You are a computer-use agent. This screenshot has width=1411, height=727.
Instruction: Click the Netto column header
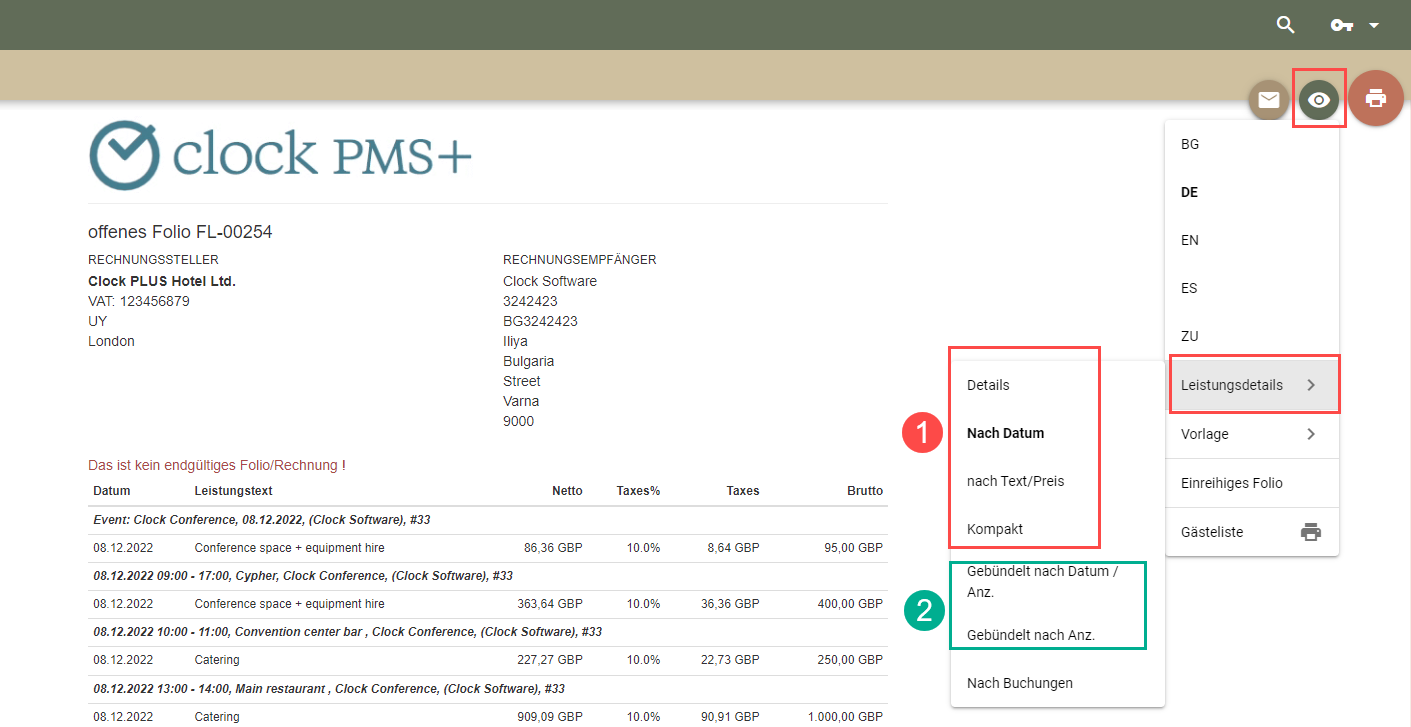point(567,491)
